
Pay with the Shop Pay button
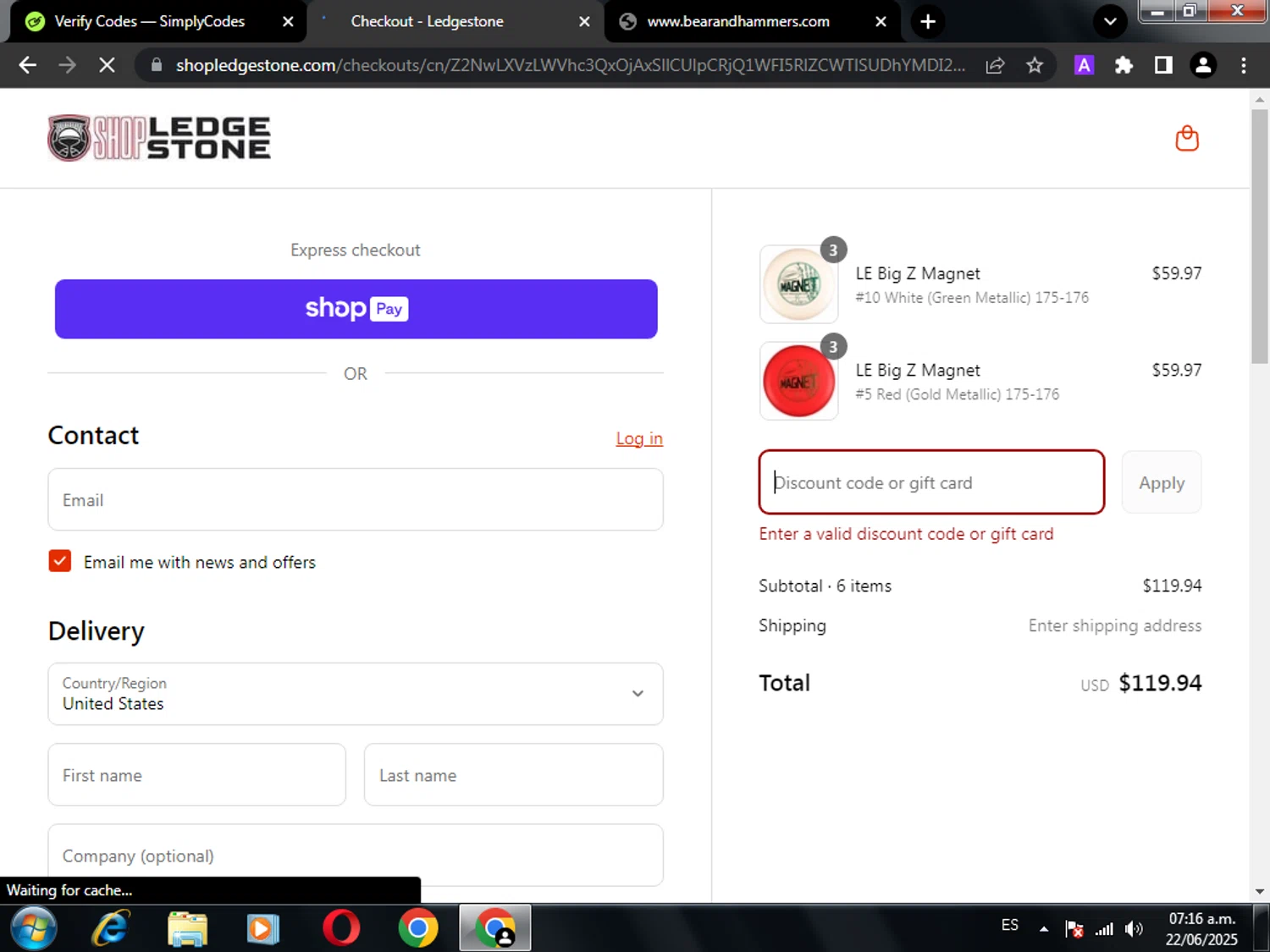tap(356, 309)
